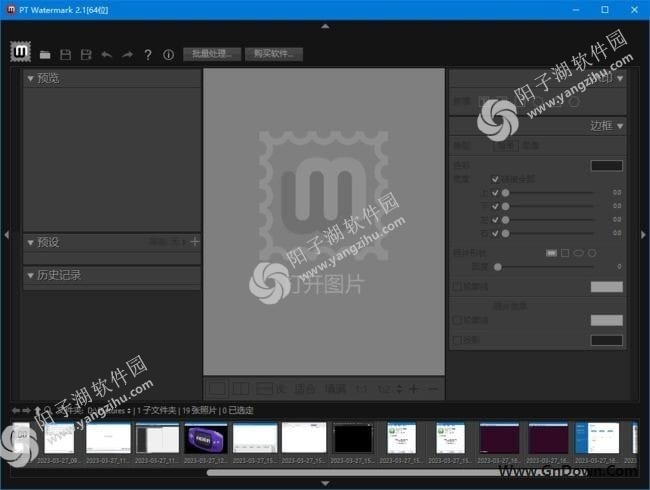
Task: Collapse the bottom filmstrip with the down arrow
Action: pos(325,483)
